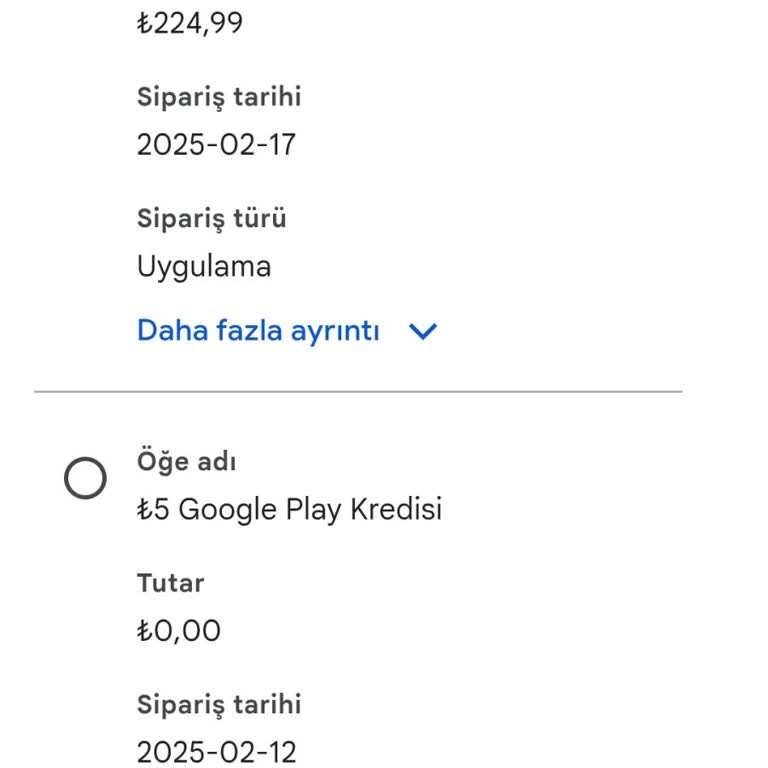Click the "Sipariş türü" label

click(x=211, y=218)
